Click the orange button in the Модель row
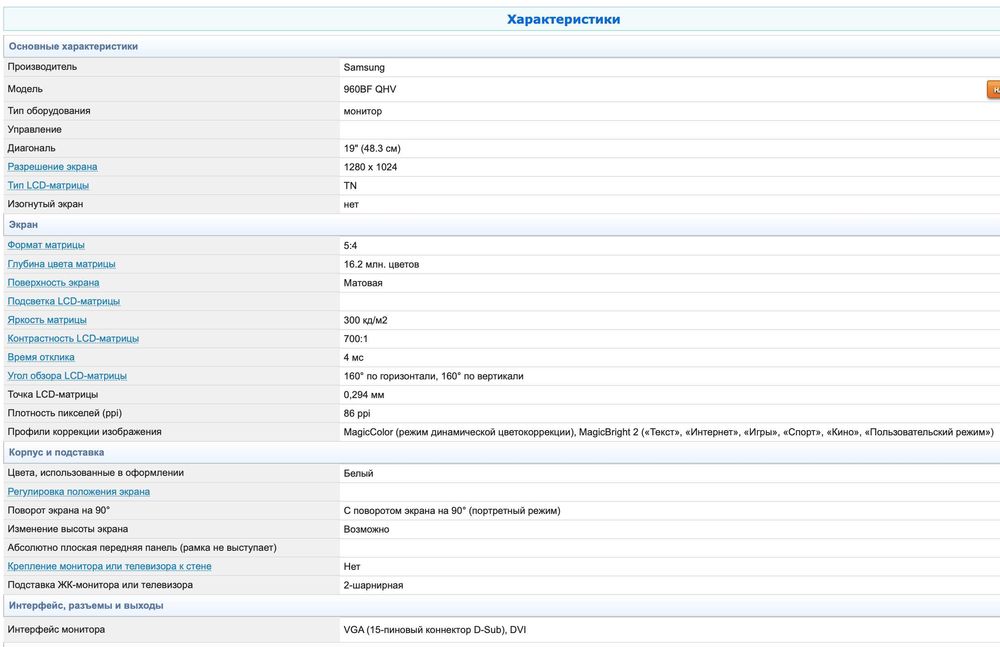 click(x=993, y=89)
